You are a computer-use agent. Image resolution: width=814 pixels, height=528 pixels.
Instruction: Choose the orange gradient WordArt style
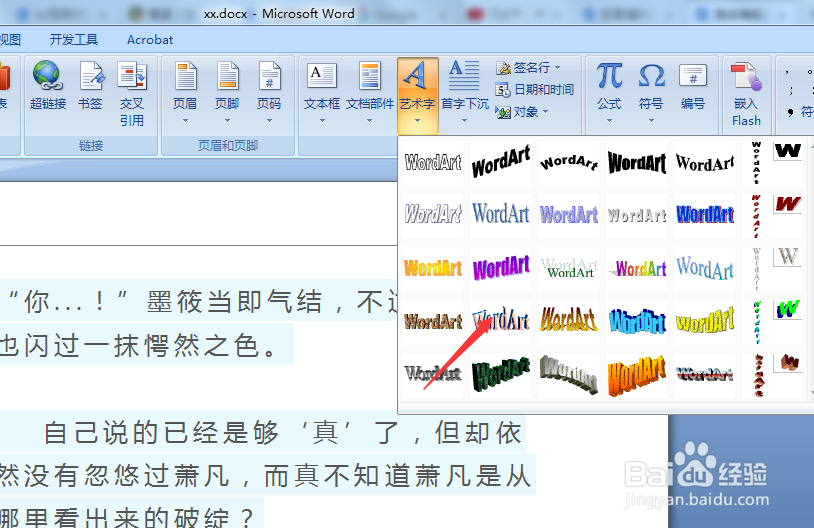(x=433, y=268)
